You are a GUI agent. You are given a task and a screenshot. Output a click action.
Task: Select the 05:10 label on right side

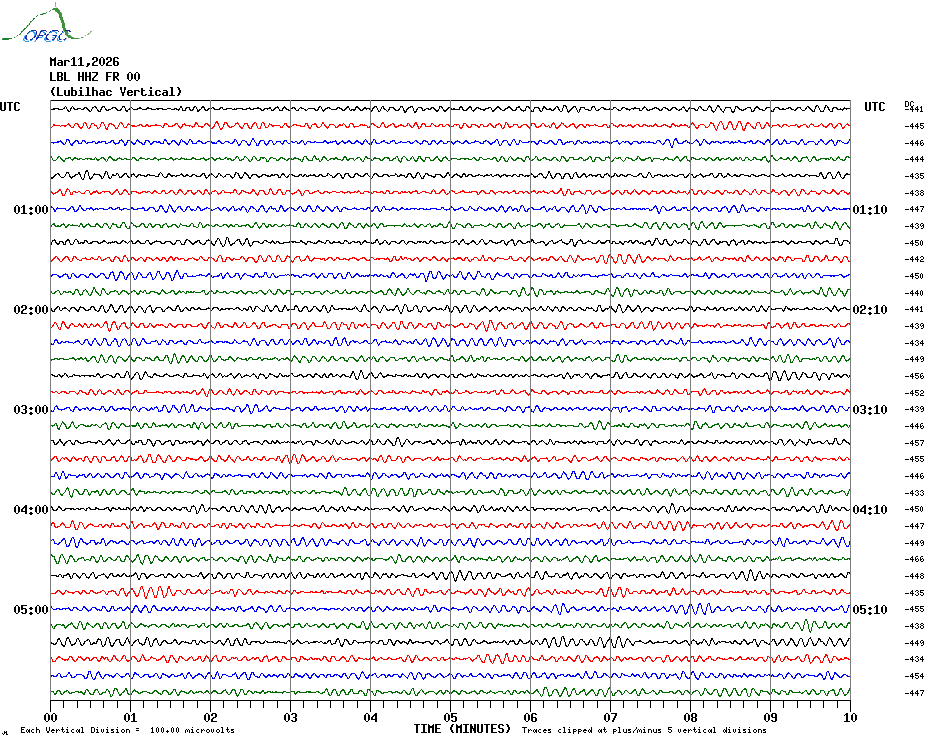(869, 610)
